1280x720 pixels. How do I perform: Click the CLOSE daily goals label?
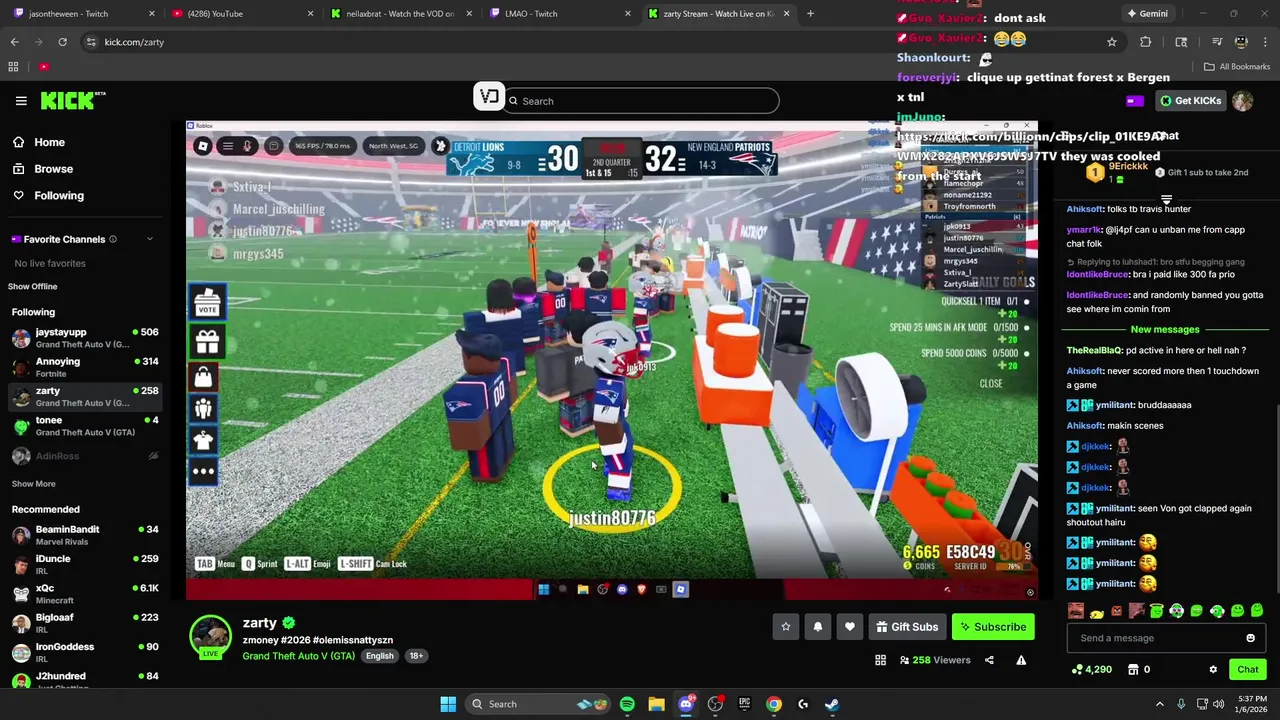(x=990, y=384)
